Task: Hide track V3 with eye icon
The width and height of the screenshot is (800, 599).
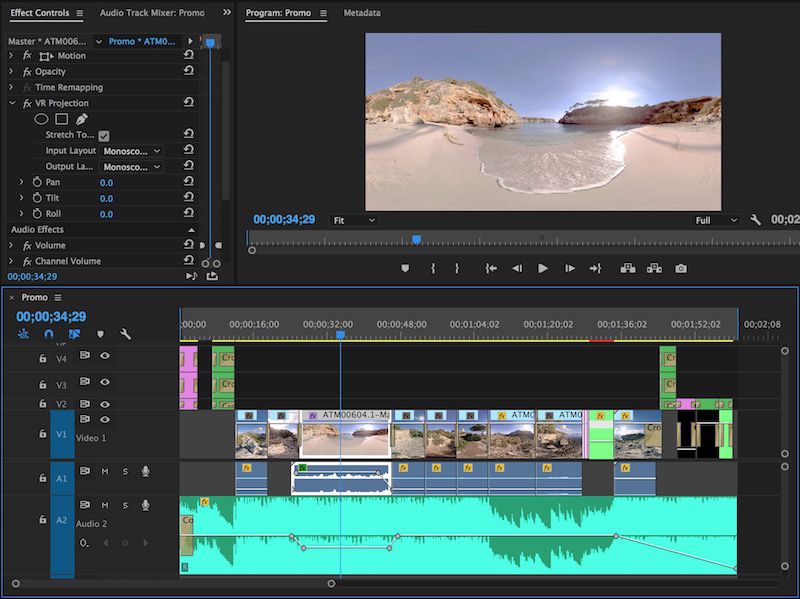Action: click(105, 382)
